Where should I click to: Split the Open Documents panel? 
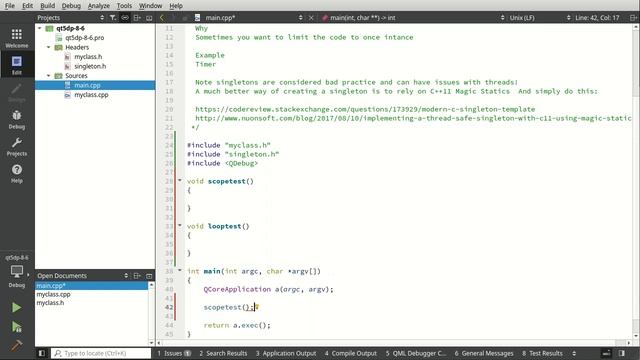tap(137, 276)
